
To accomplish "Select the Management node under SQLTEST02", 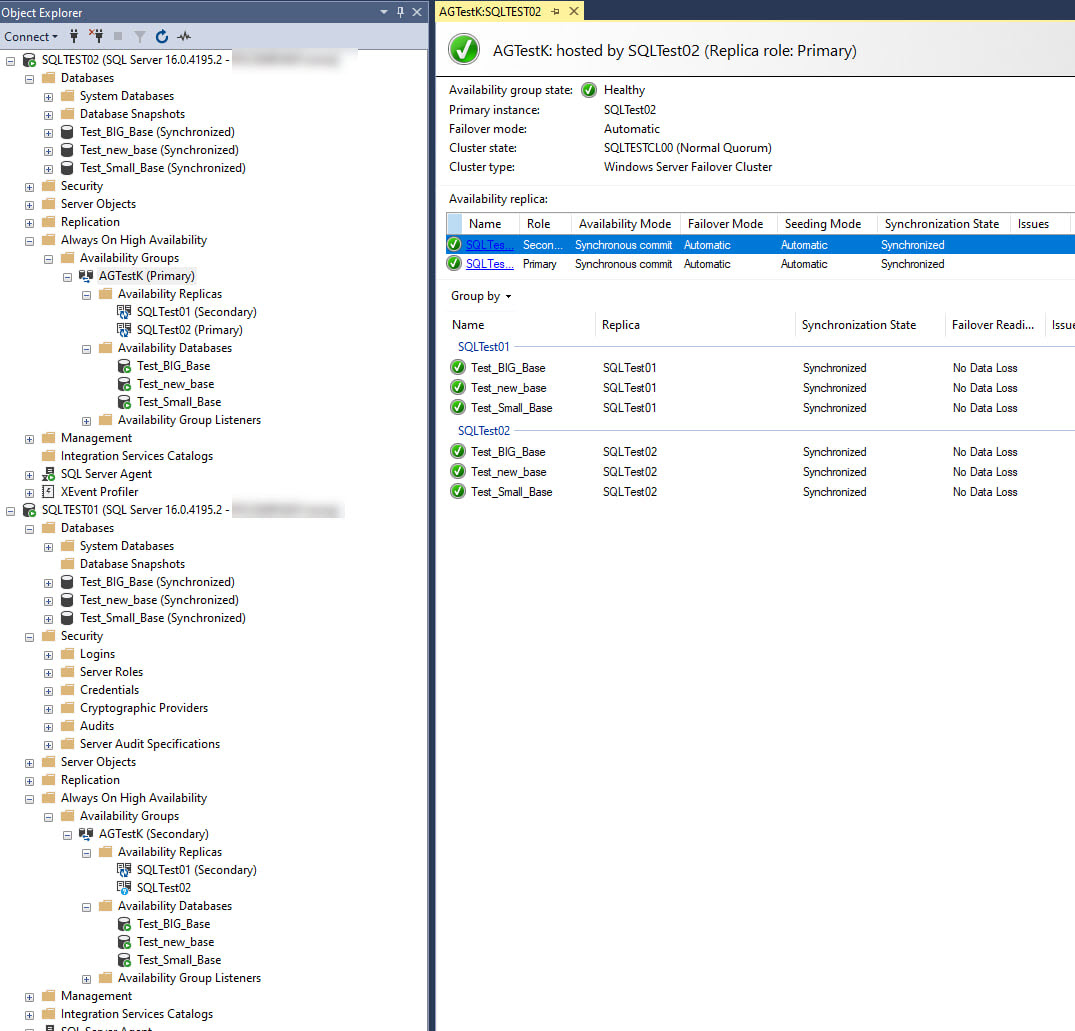I will (96, 438).
